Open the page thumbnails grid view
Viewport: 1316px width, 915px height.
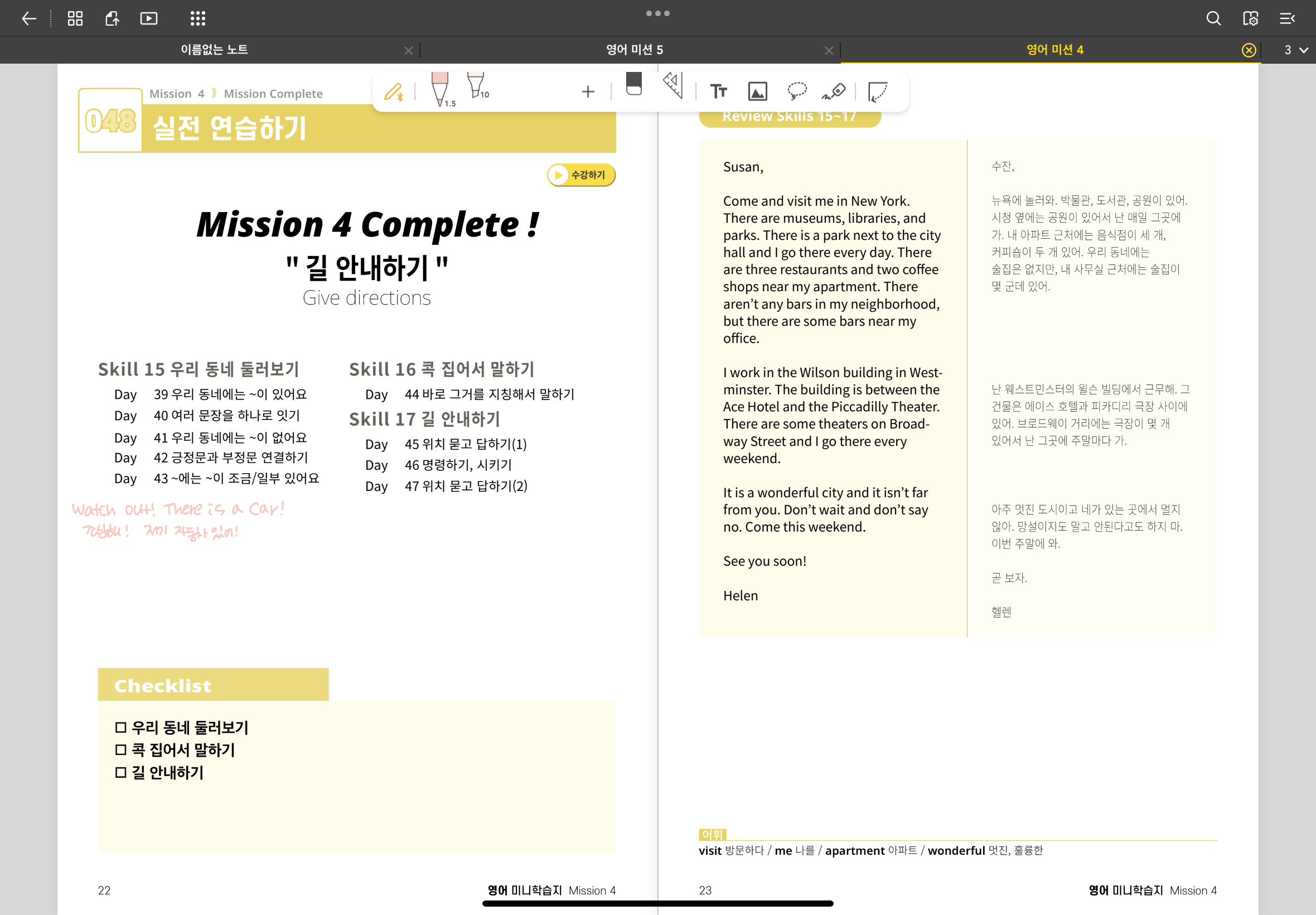pyautogui.click(x=75, y=18)
